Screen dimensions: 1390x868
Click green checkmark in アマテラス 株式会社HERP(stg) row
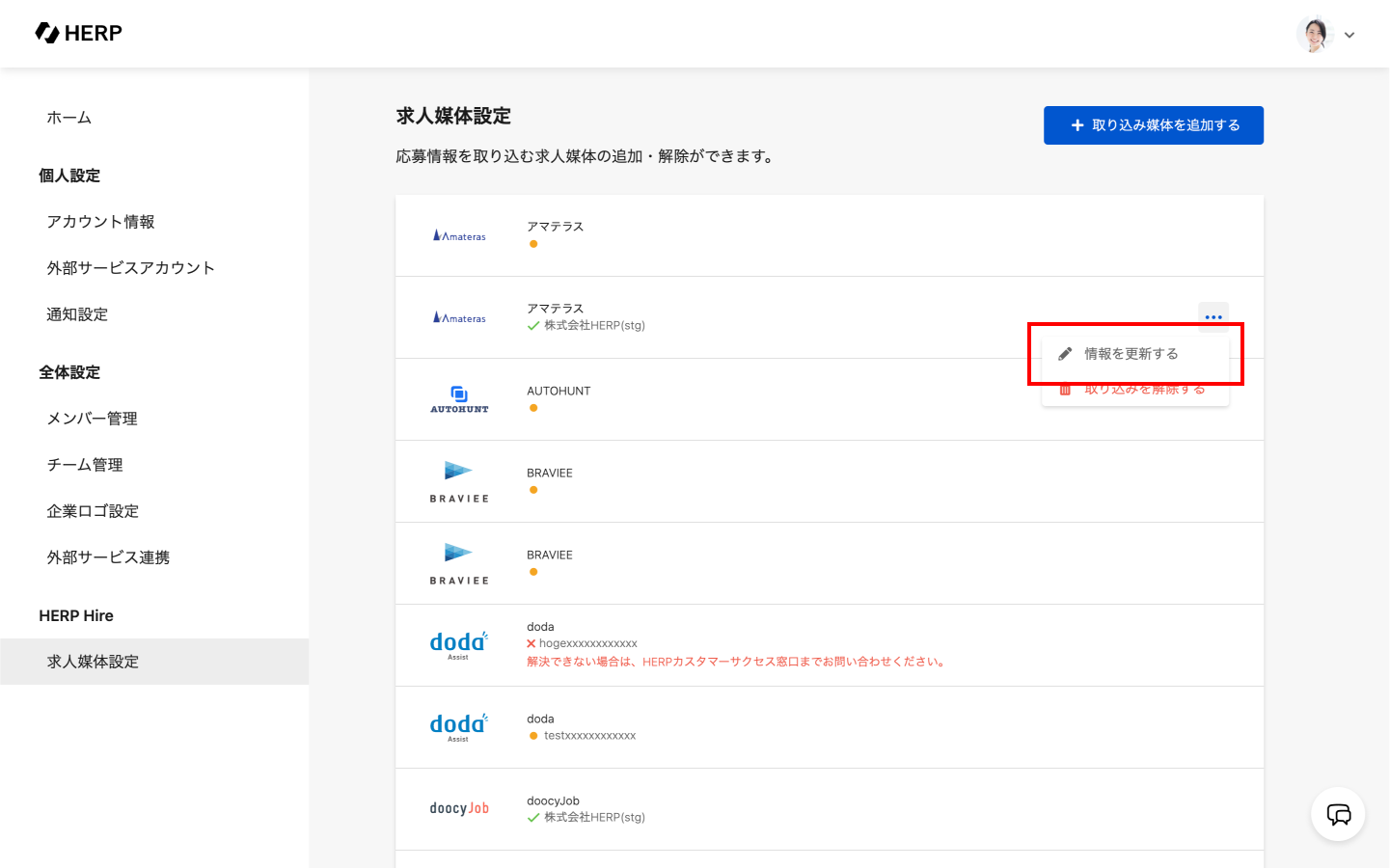(533, 326)
